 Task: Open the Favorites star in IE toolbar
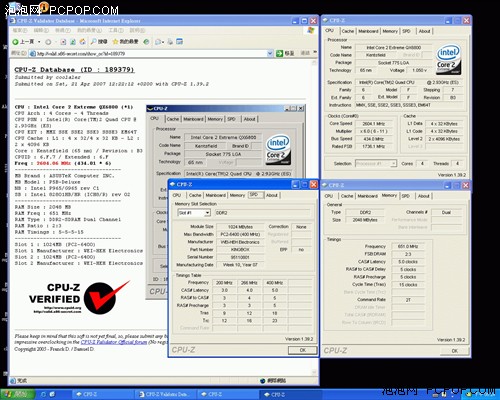coord(115,42)
